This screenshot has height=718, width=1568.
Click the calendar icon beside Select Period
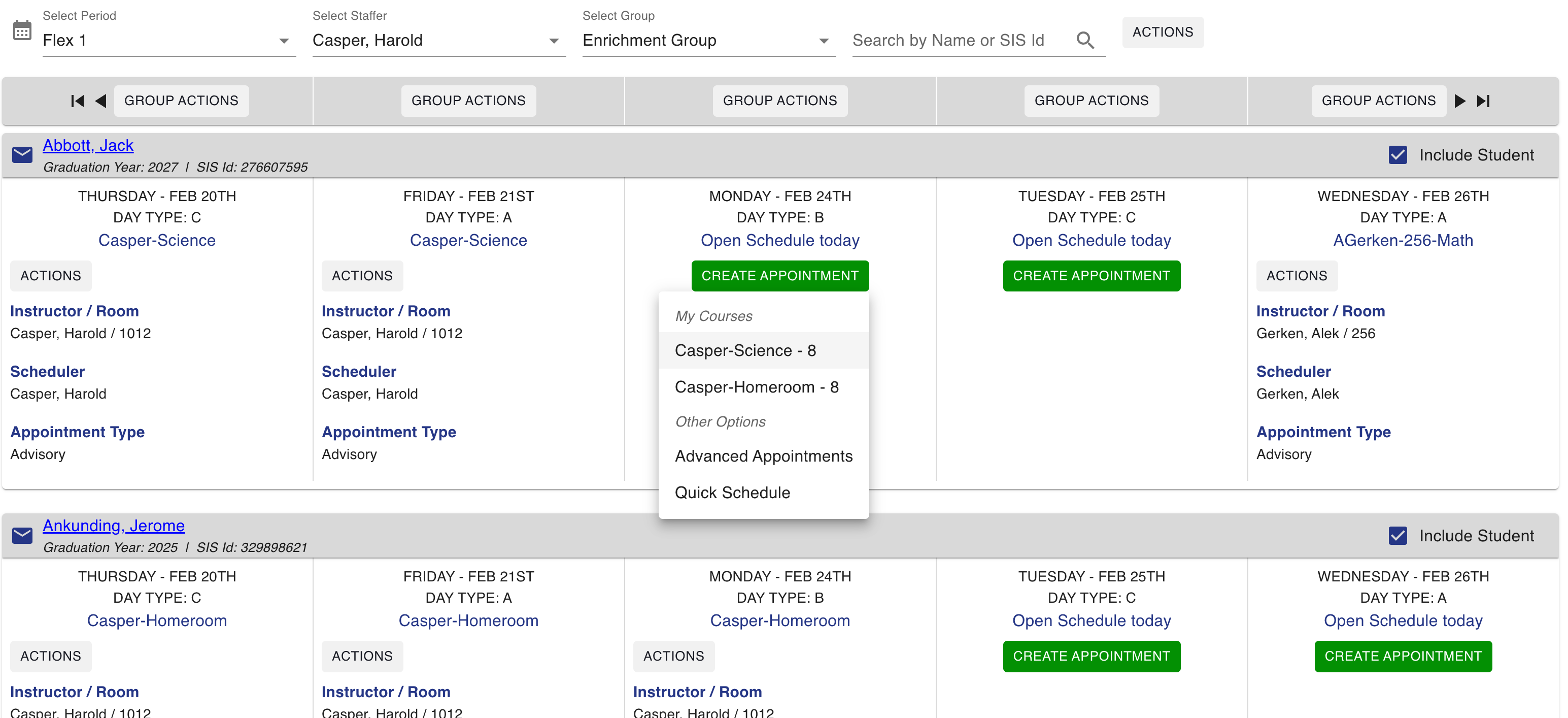(22, 30)
